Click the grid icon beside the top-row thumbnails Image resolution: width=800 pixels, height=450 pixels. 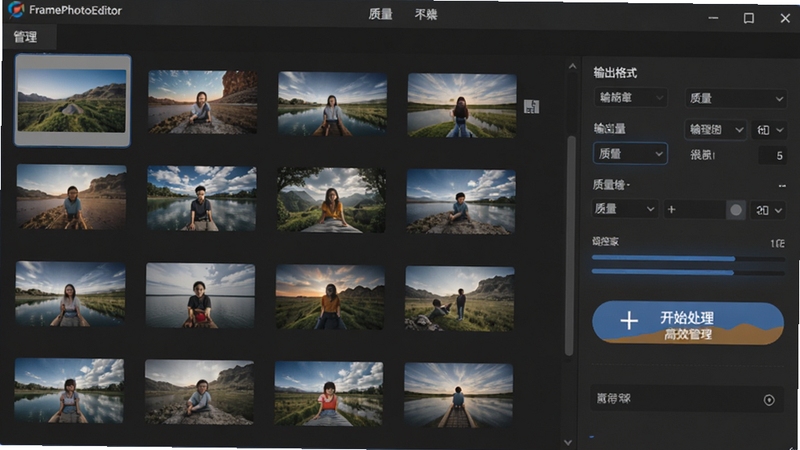532,106
